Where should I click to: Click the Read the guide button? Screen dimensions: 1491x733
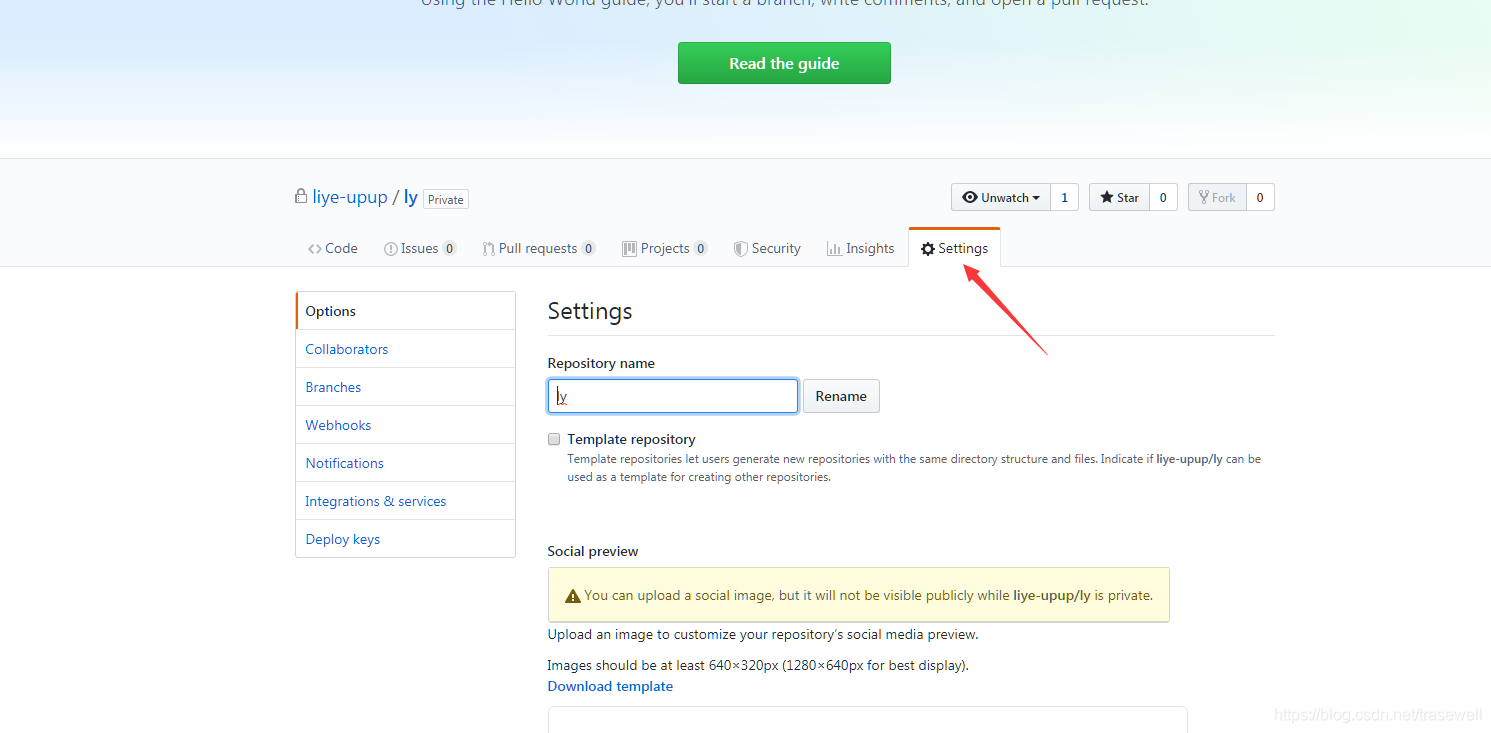(784, 63)
